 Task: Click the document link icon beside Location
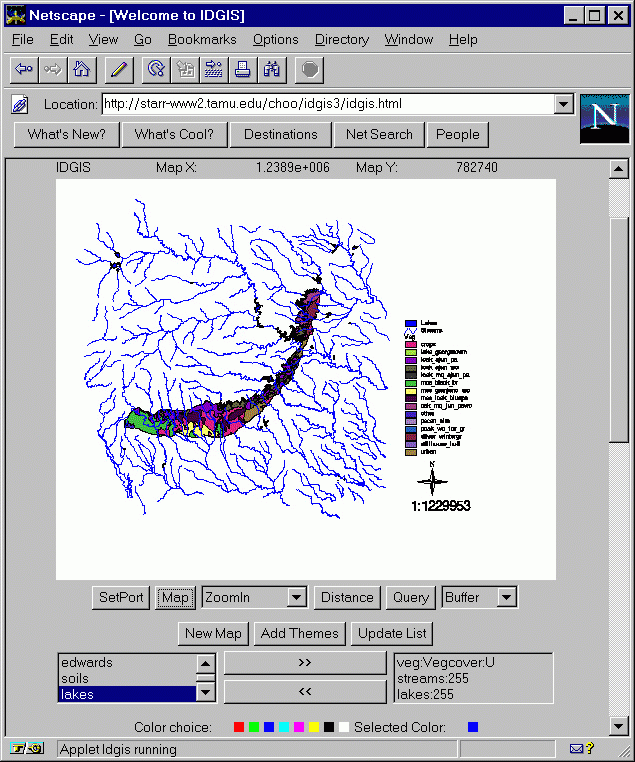[x=20, y=104]
